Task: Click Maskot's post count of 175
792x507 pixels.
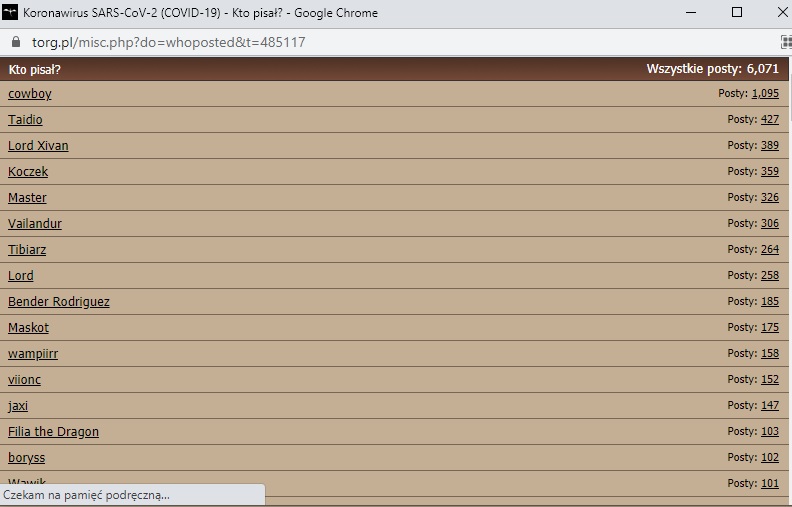Action: 769,328
